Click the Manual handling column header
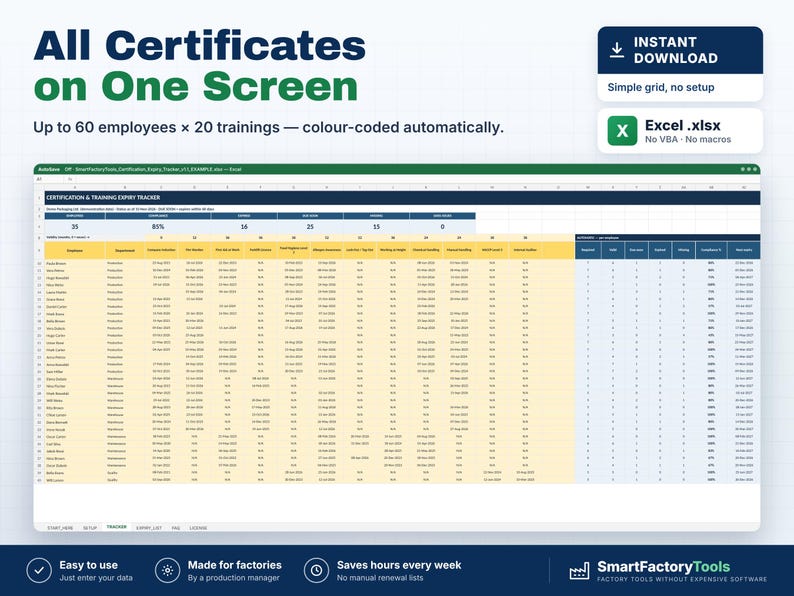The height and width of the screenshot is (596, 794). point(459,250)
